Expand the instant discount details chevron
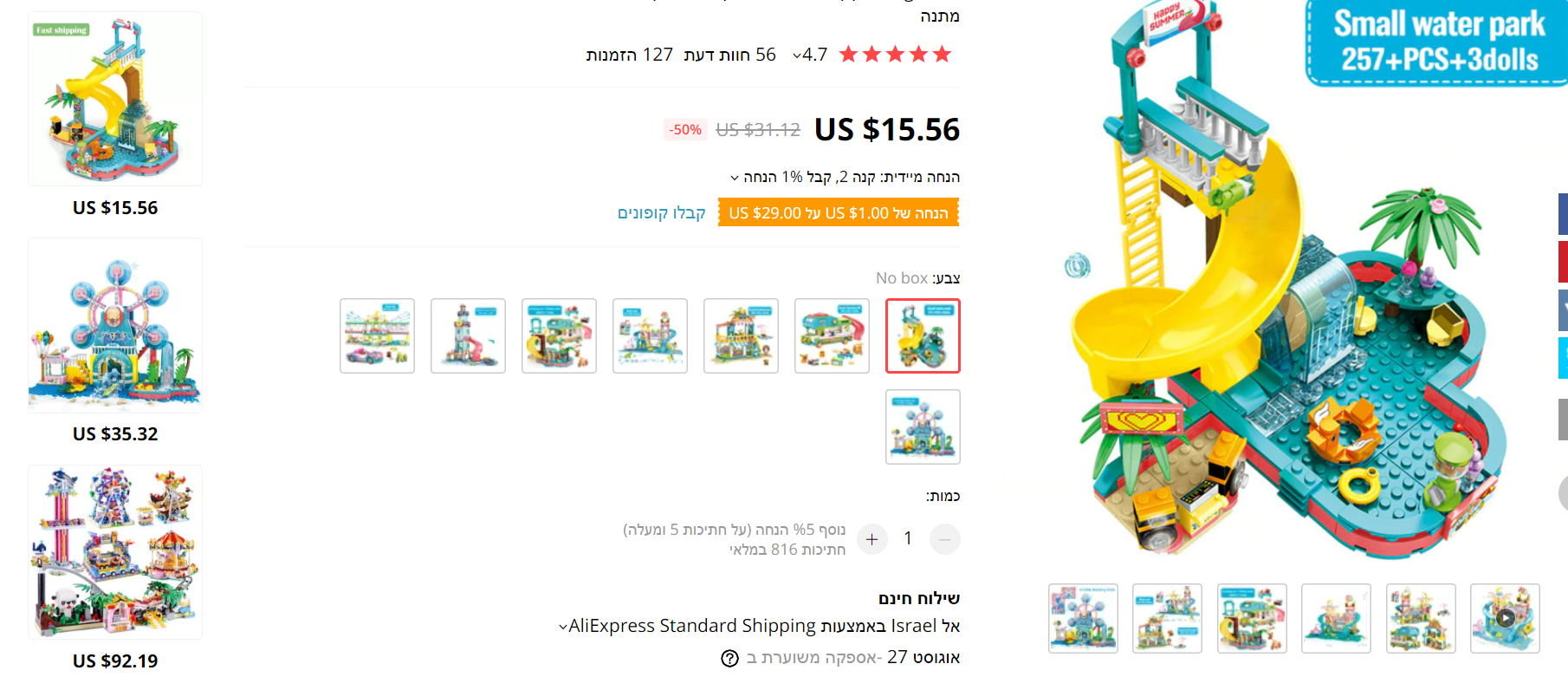 [x=735, y=178]
